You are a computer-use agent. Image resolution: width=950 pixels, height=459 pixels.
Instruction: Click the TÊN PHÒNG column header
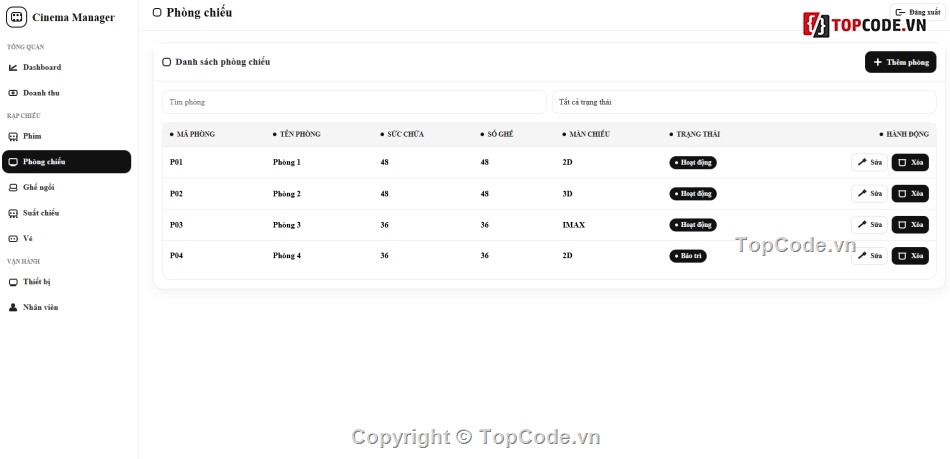pos(296,134)
